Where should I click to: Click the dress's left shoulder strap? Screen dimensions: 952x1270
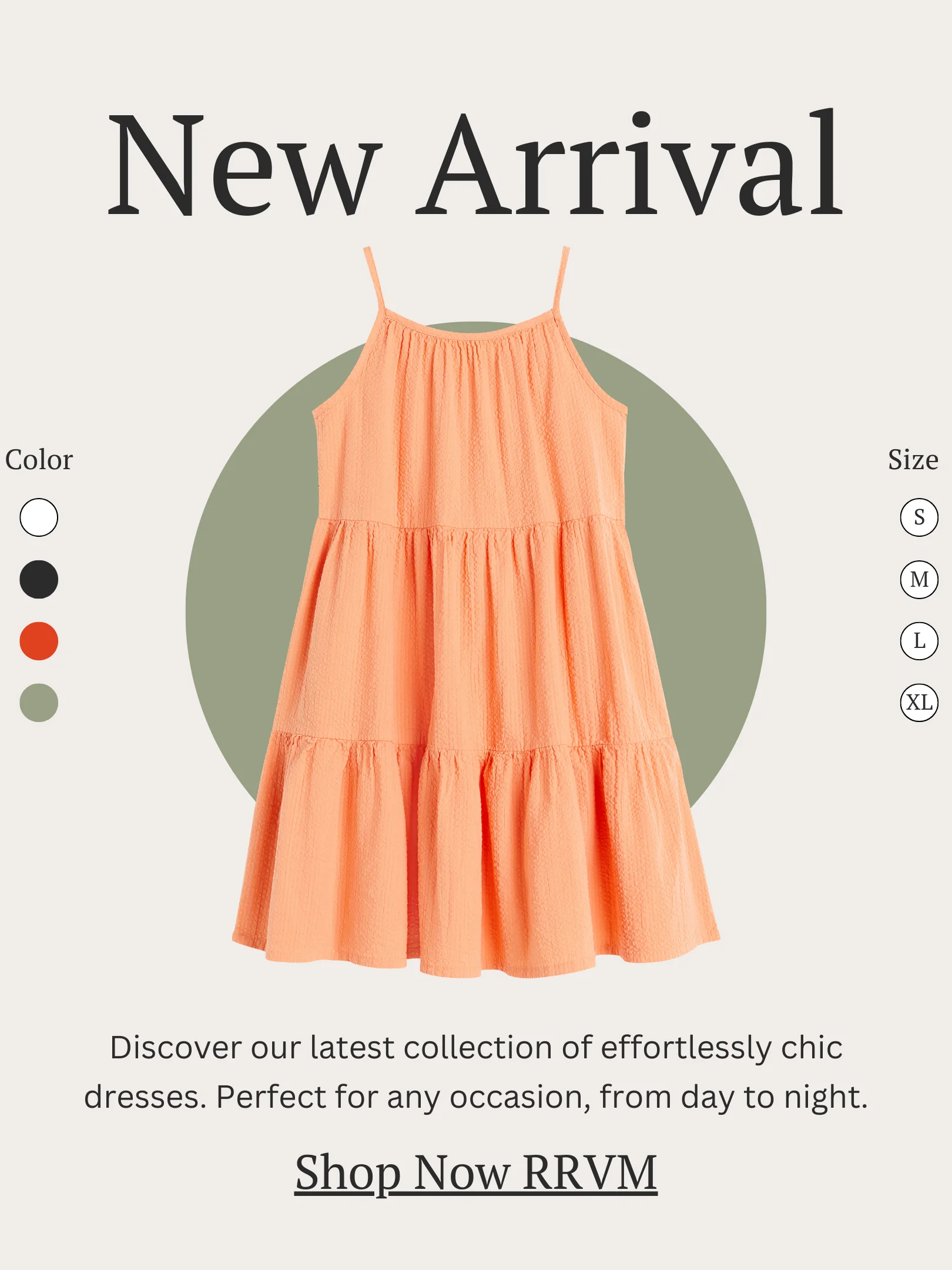374,279
